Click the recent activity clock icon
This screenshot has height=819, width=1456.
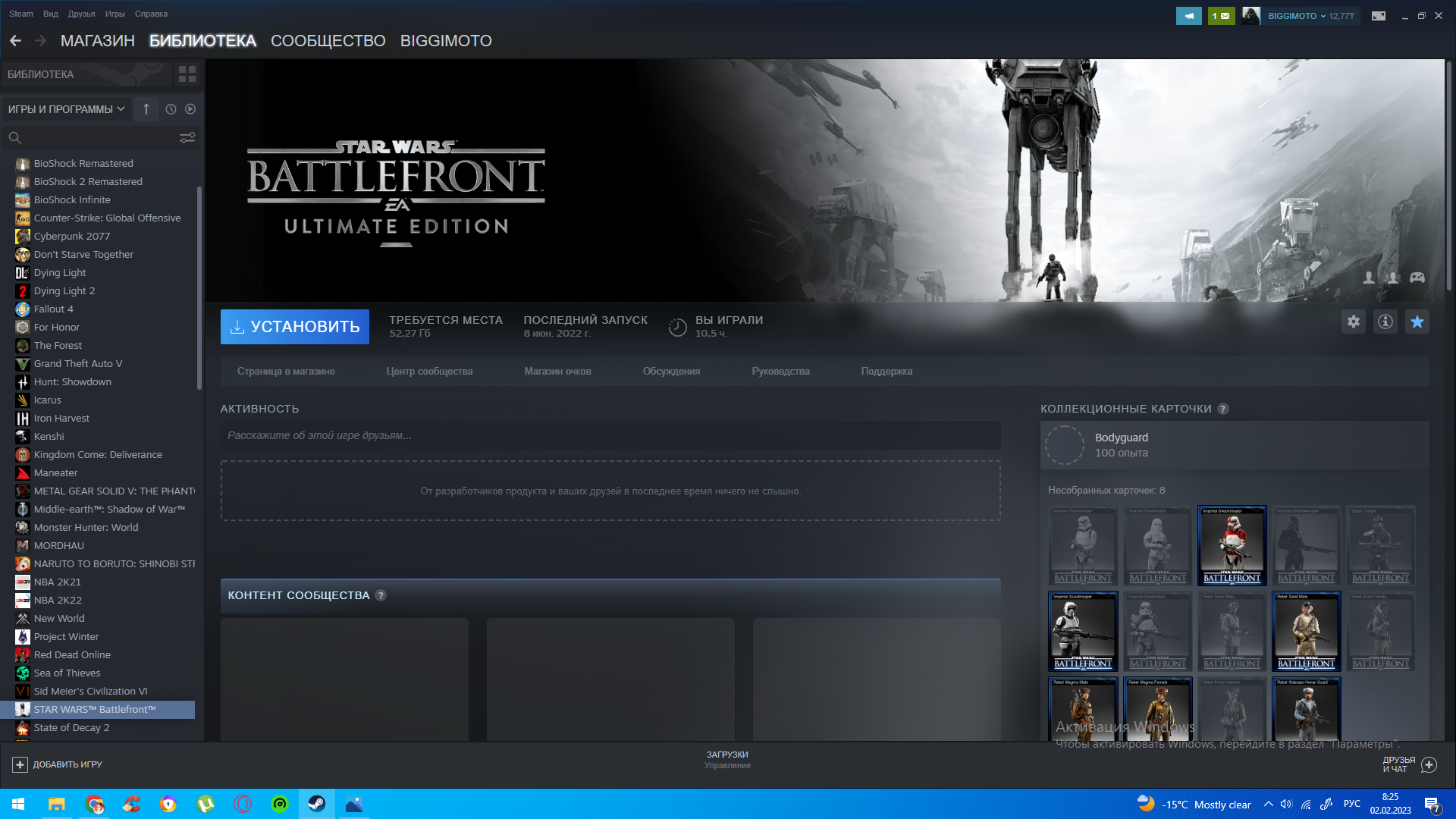171,109
